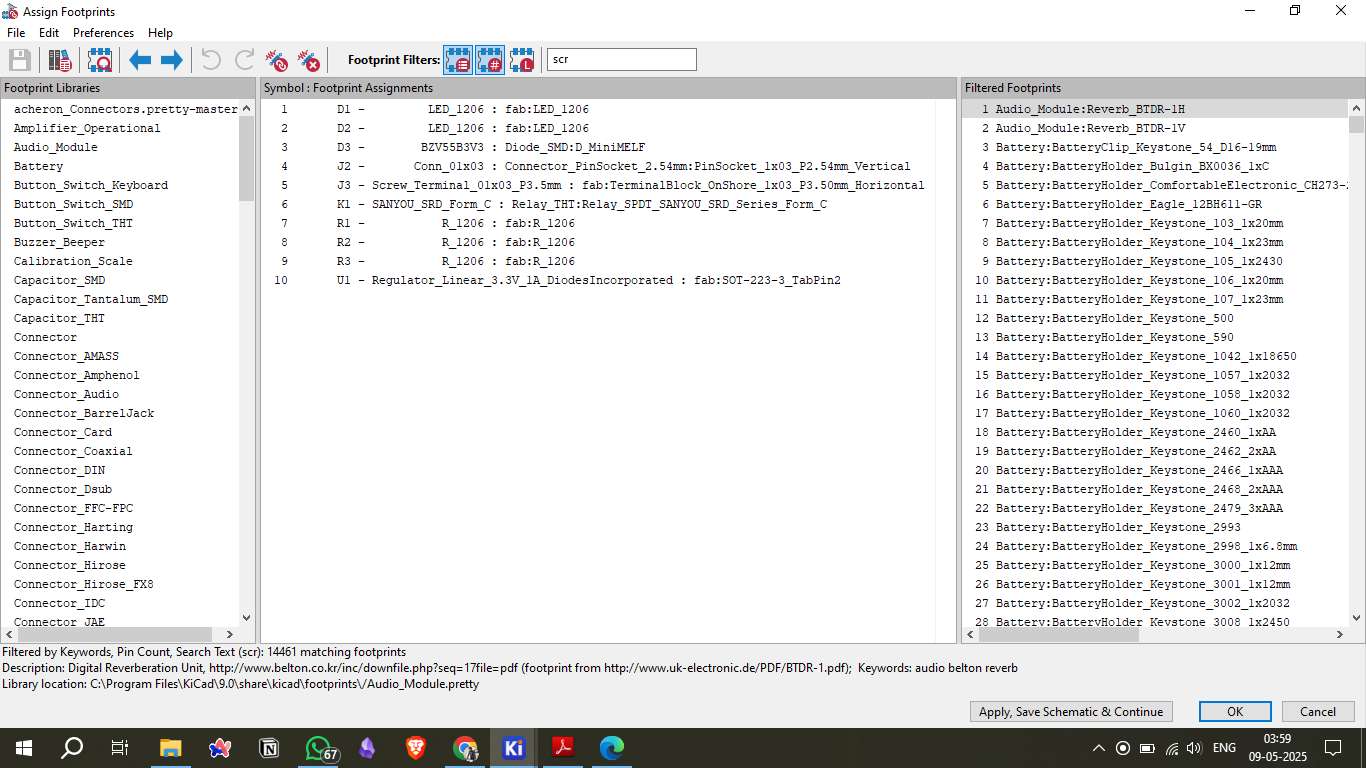
Task: Select BatteryHolder_Keystone_3002_1x2032 footprint
Action: pos(1143,603)
